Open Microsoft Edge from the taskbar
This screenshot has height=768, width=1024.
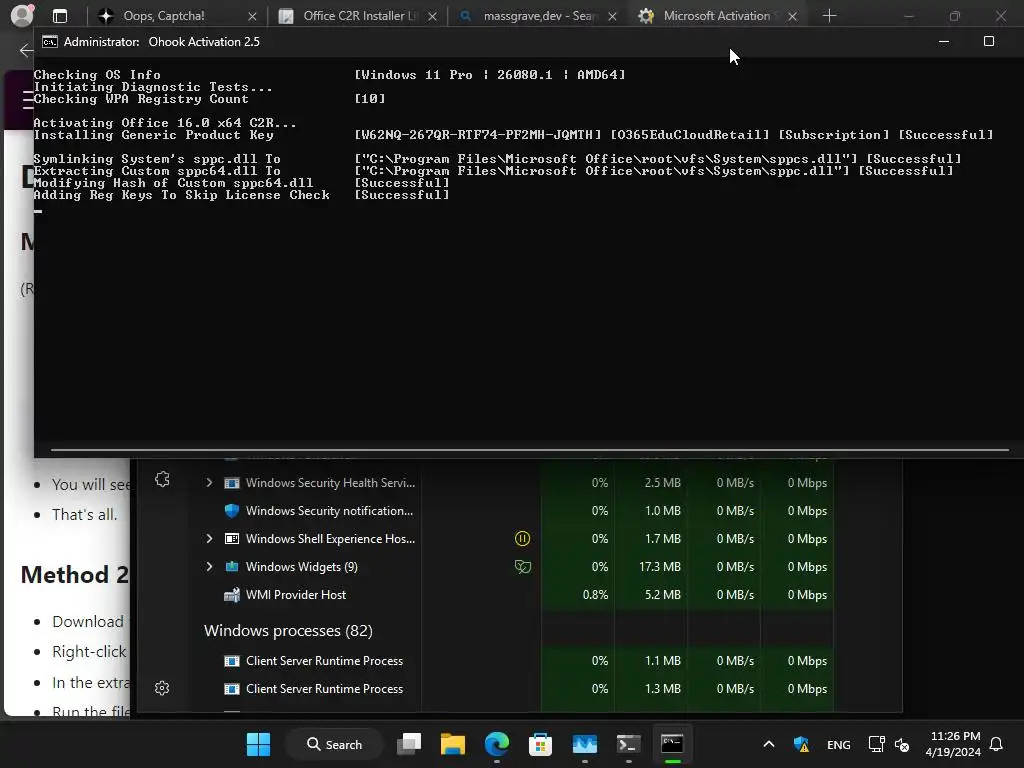[x=497, y=744]
